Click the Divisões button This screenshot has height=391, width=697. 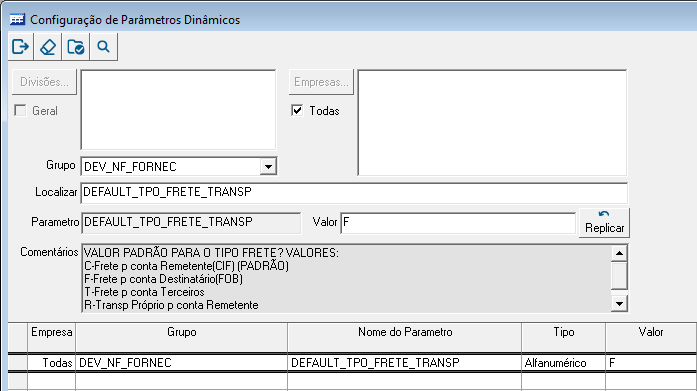pos(44,82)
